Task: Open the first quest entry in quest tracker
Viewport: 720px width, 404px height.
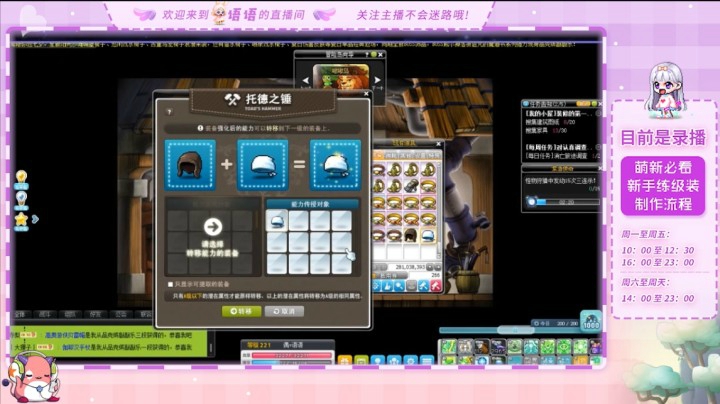Action: coord(559,113)
